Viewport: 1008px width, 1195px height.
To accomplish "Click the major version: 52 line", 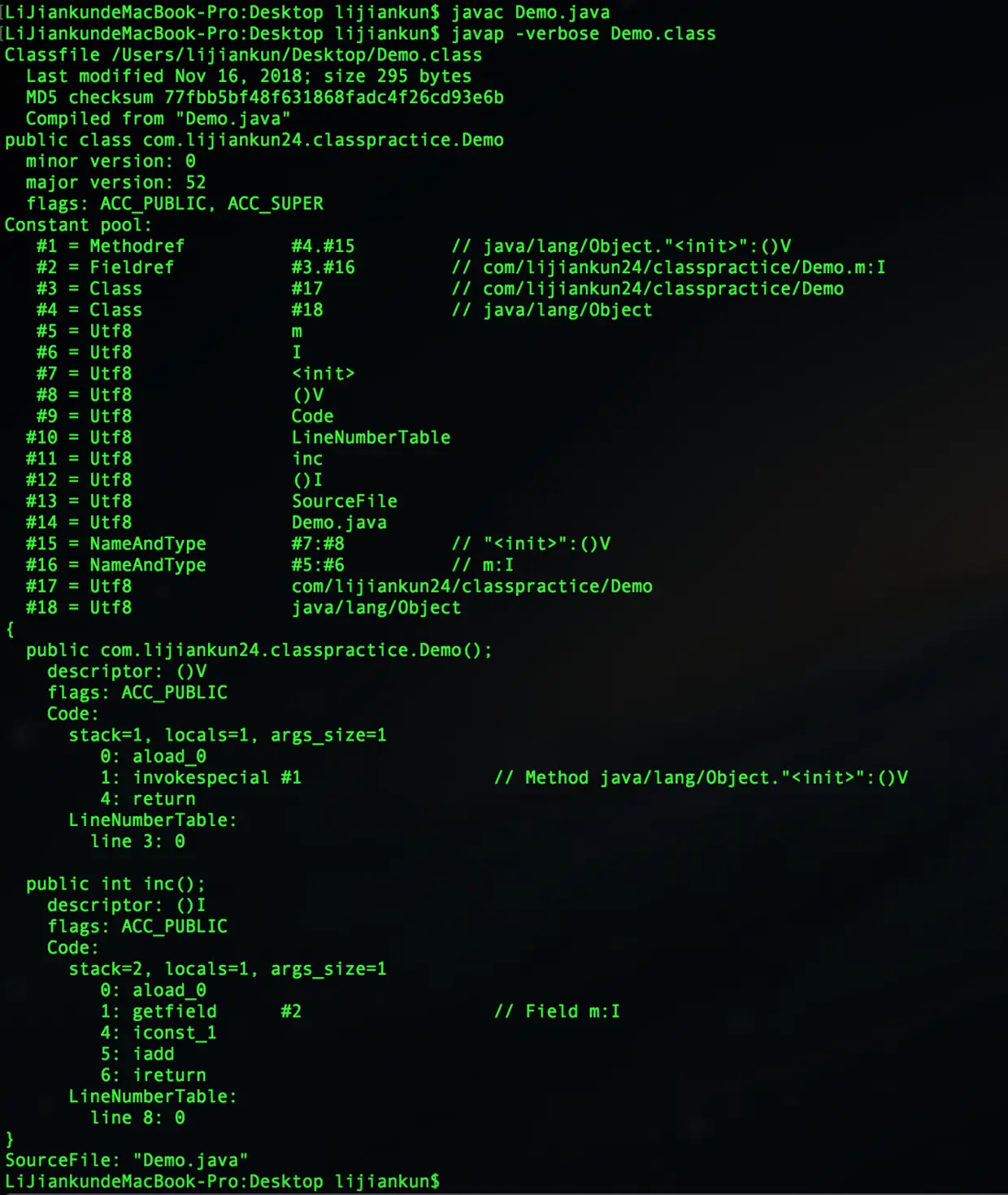I will coord(116,182).
